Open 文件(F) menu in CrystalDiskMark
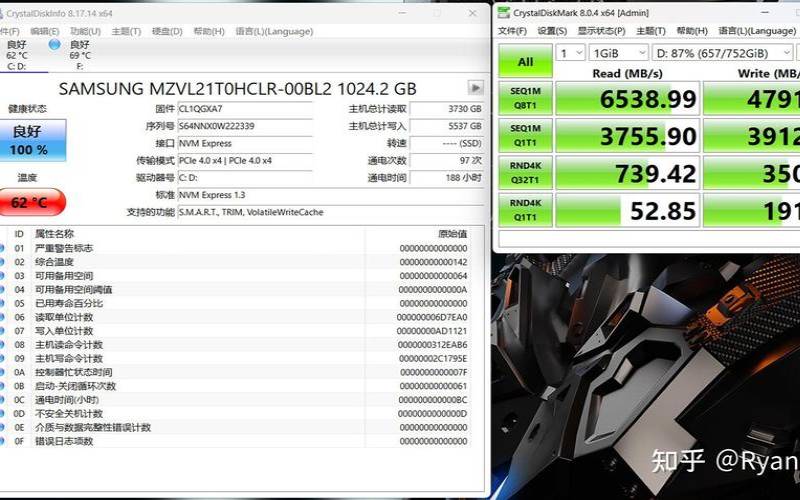Image resolution: width=800 pixels, height=500 pixels. pyautogui.click(x=512, y=31)
